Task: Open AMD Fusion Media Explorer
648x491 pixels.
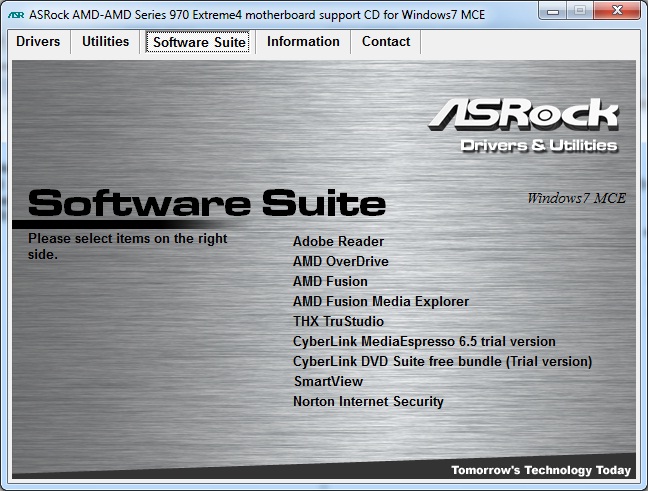Action: [x=381, y=301]
